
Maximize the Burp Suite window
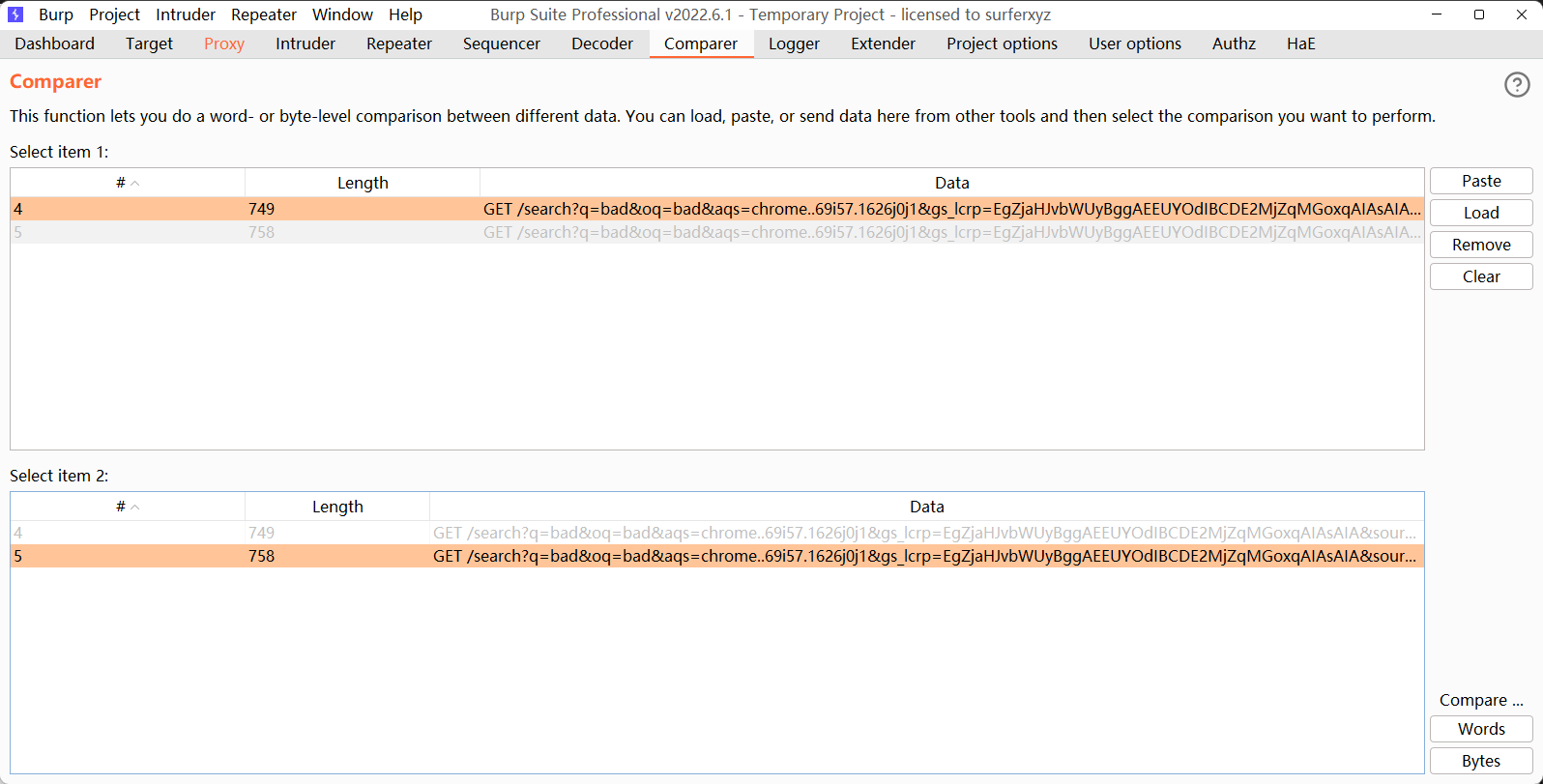point(1478,15)
